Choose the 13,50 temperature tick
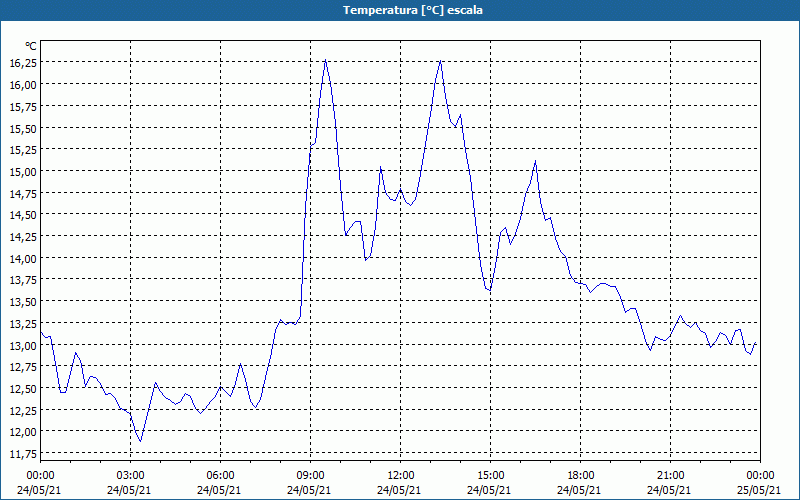The width and height of the screenshot is (800, 500). [x=23, y=302]
